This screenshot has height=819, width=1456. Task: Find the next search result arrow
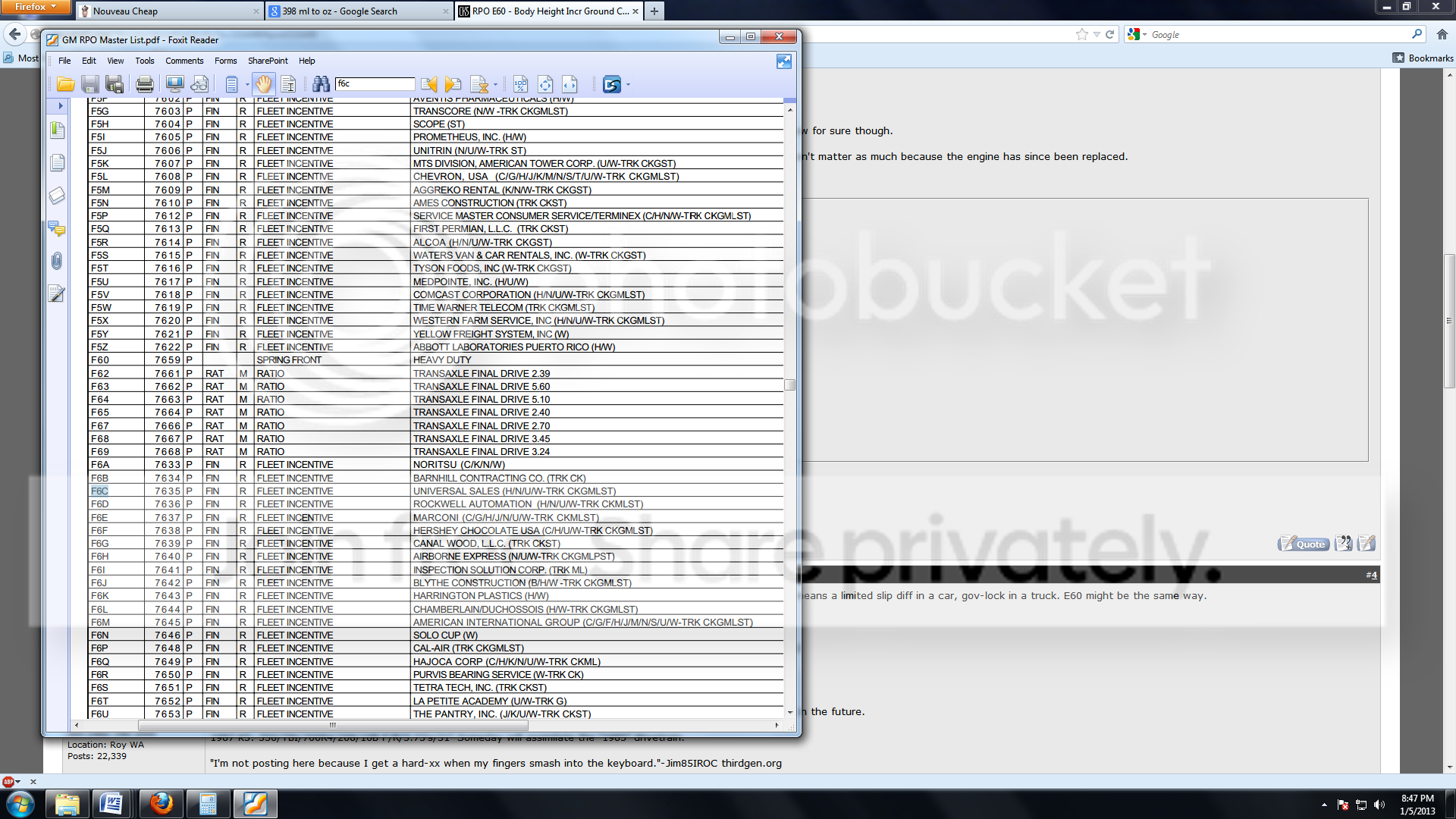453,84
